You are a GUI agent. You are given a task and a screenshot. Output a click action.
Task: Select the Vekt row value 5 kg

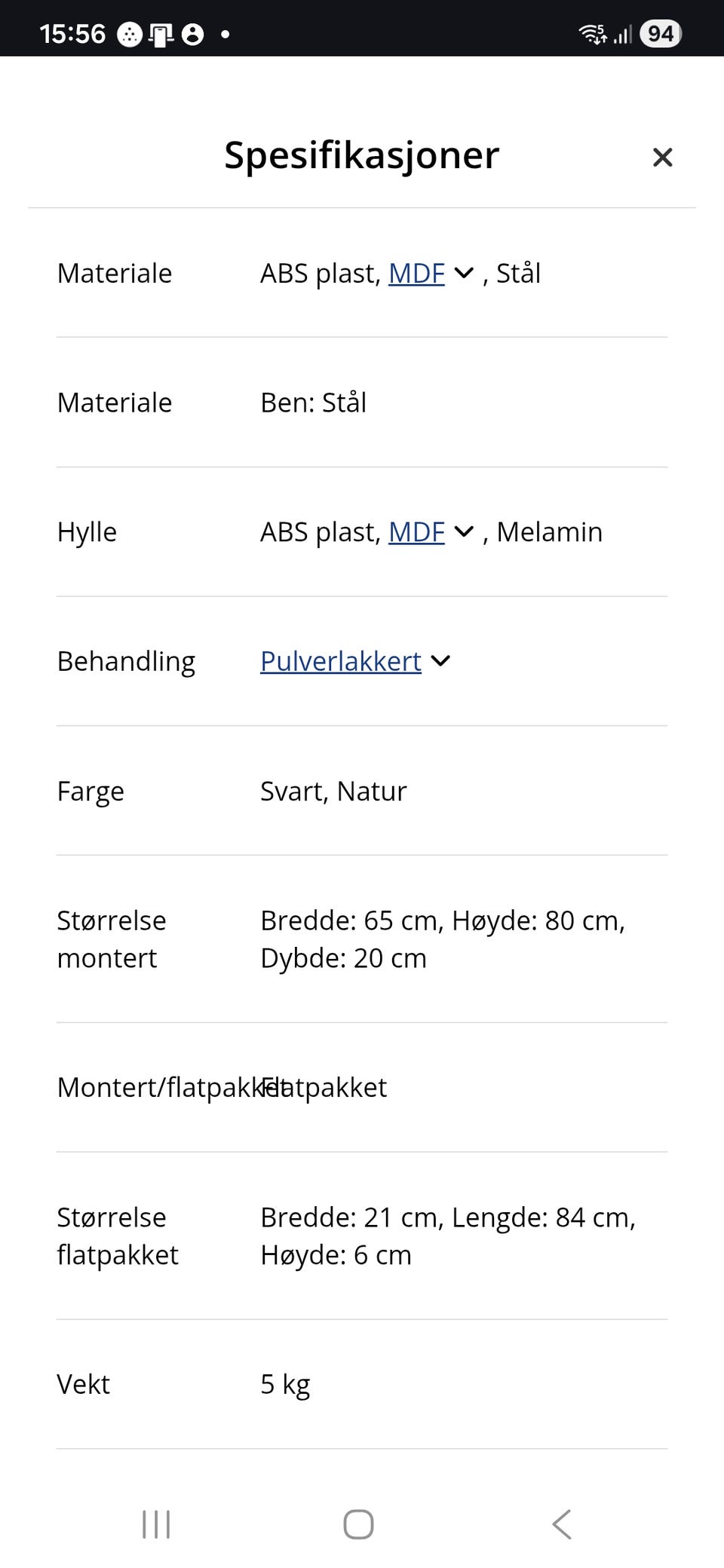point(284,1383)
